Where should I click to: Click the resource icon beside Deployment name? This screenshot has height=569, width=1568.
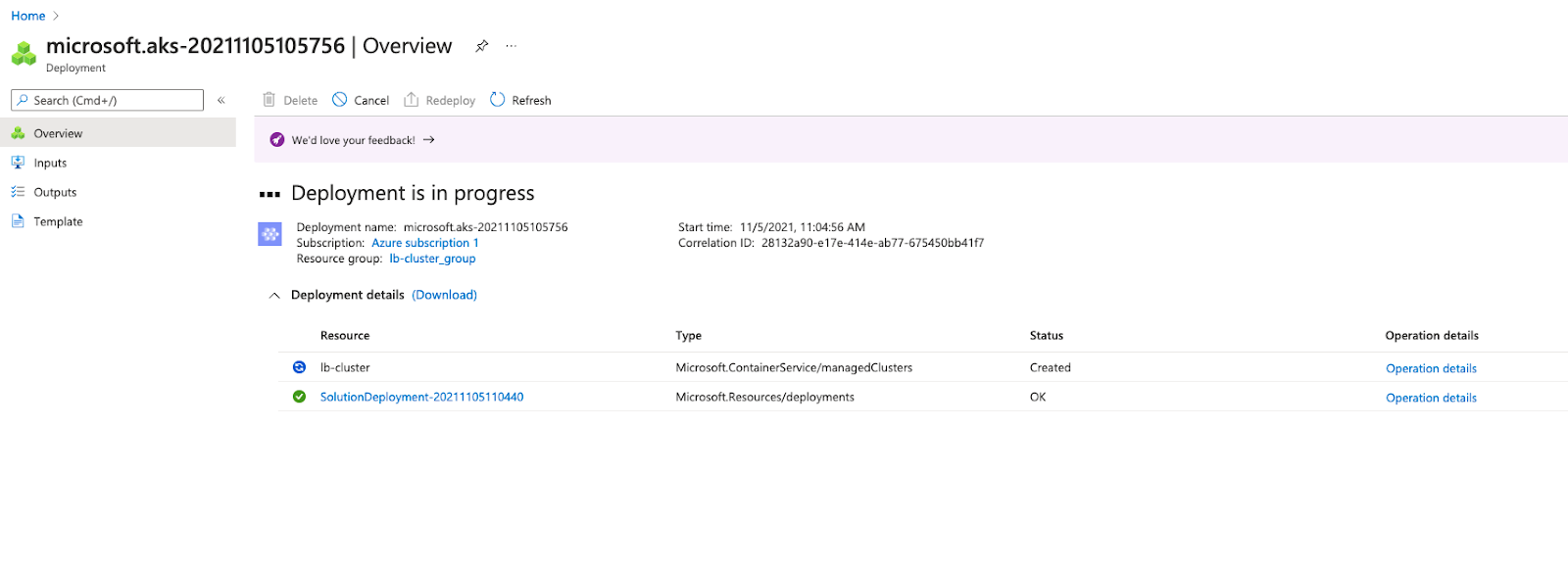[x=270, y=234]
